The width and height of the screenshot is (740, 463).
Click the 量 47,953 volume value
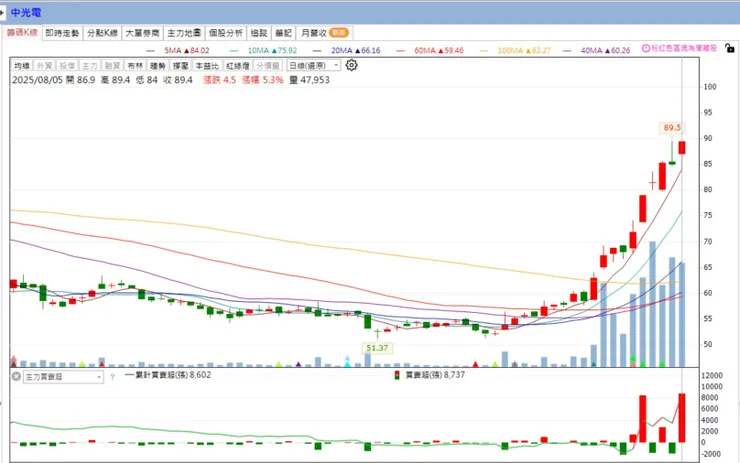tap(310, 80)
